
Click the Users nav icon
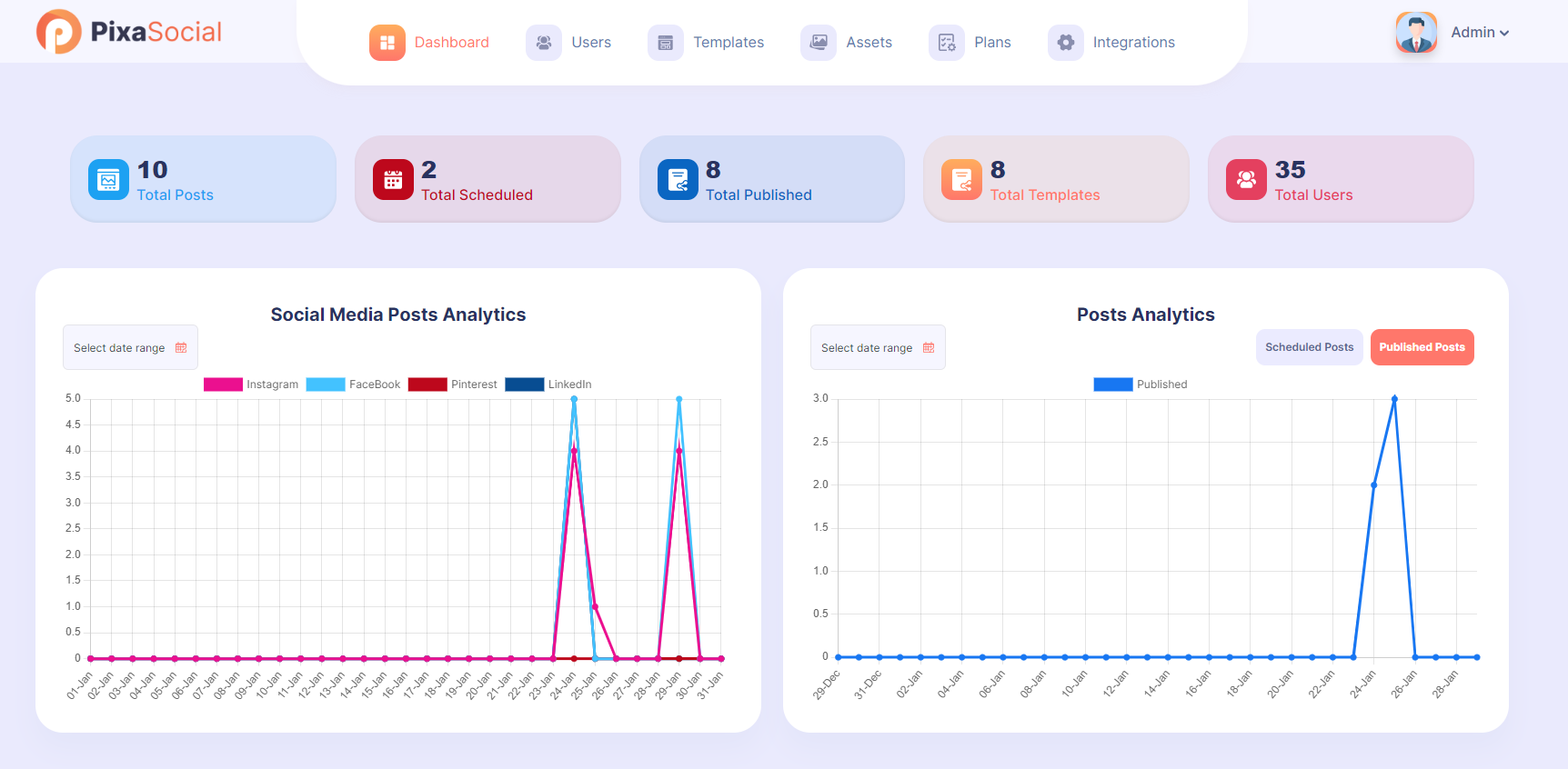click(x=544, y=43)
